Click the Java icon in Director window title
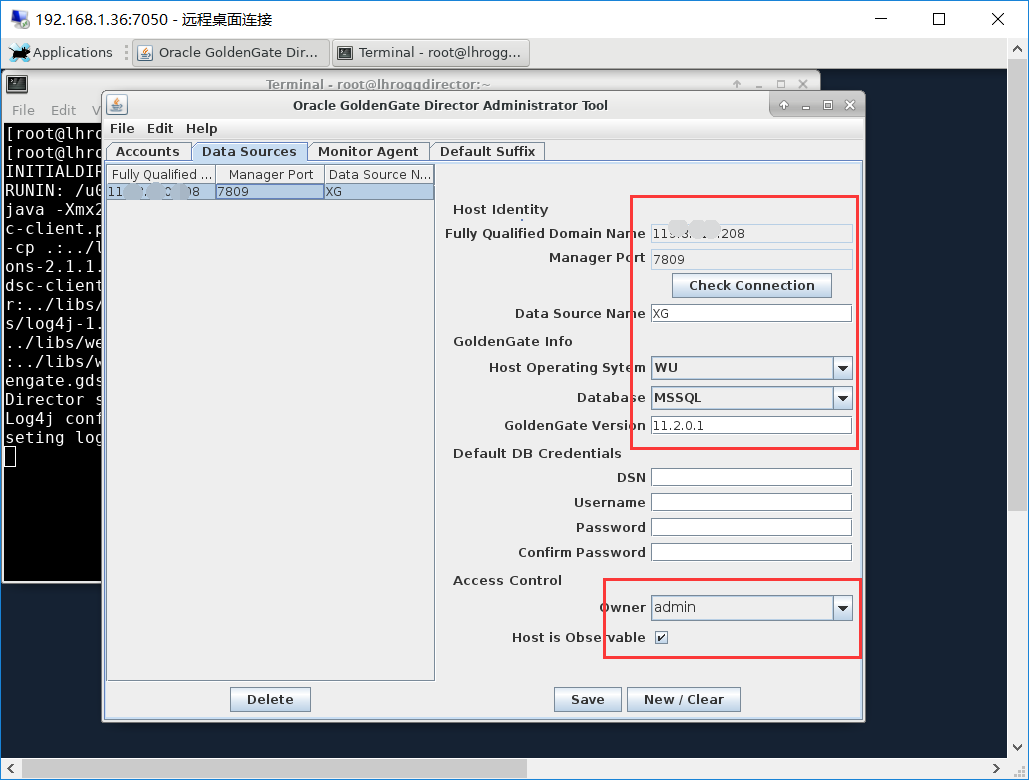 pos(117,105)
